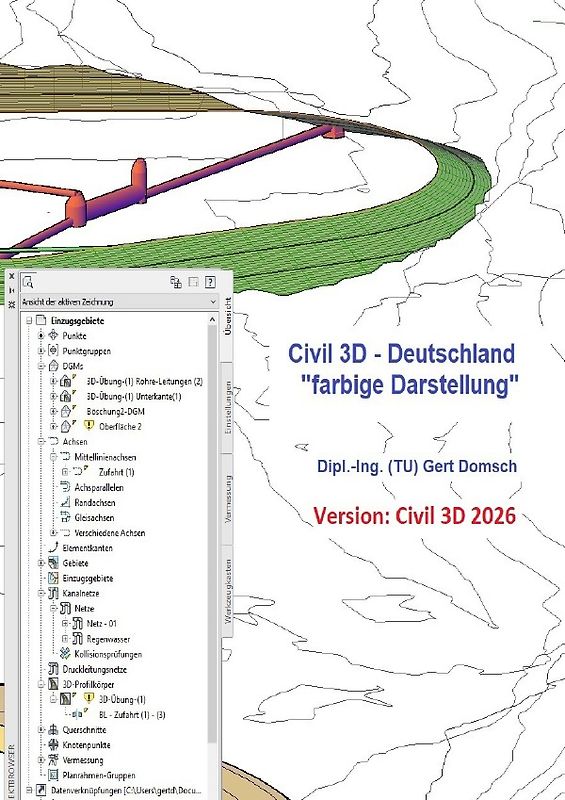Expand the Querschnitte tree node

coord(41,730)
